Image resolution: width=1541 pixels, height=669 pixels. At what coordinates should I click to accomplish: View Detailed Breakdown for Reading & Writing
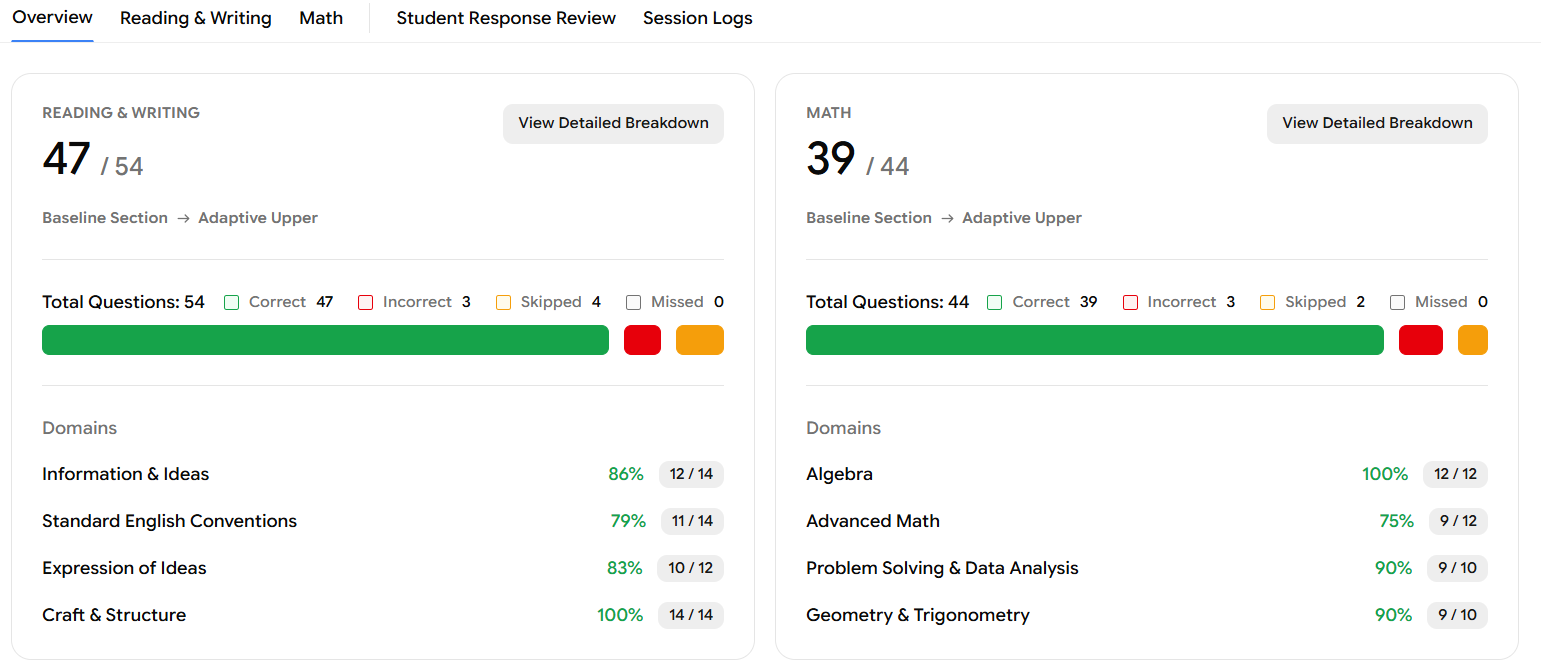613,123
